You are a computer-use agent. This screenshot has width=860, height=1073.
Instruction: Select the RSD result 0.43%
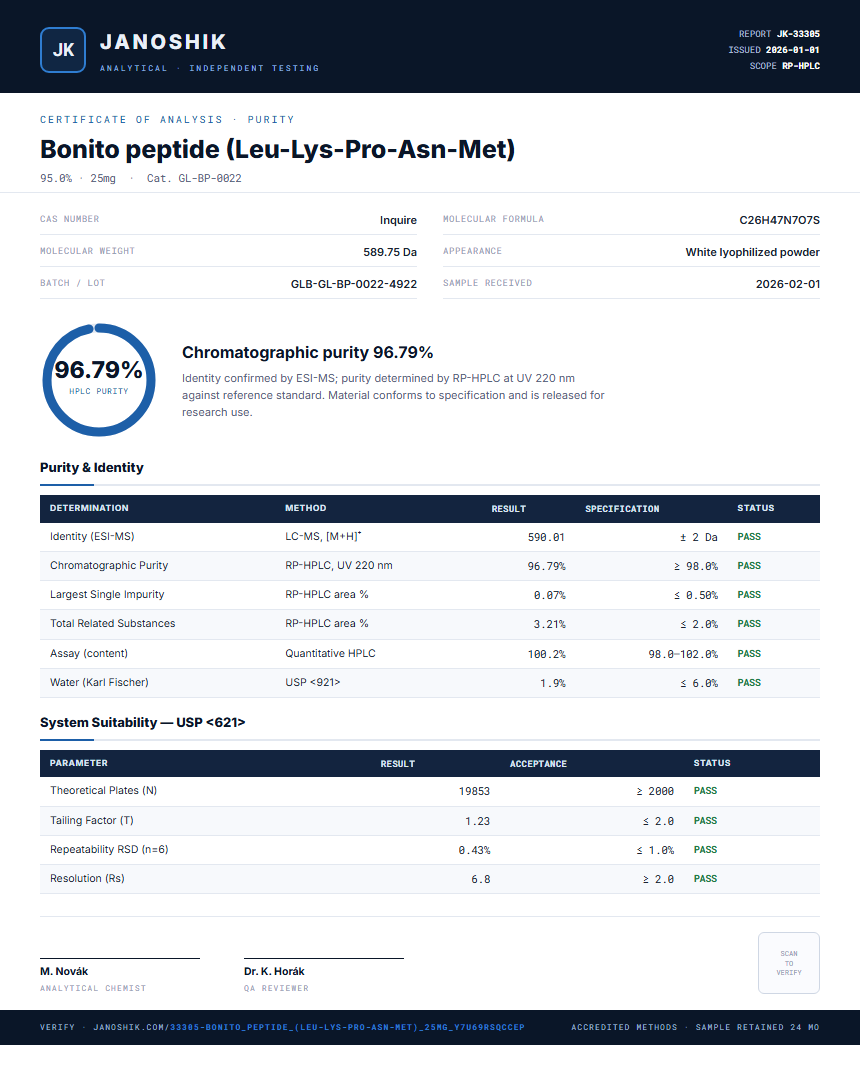(x=474, y=850)
